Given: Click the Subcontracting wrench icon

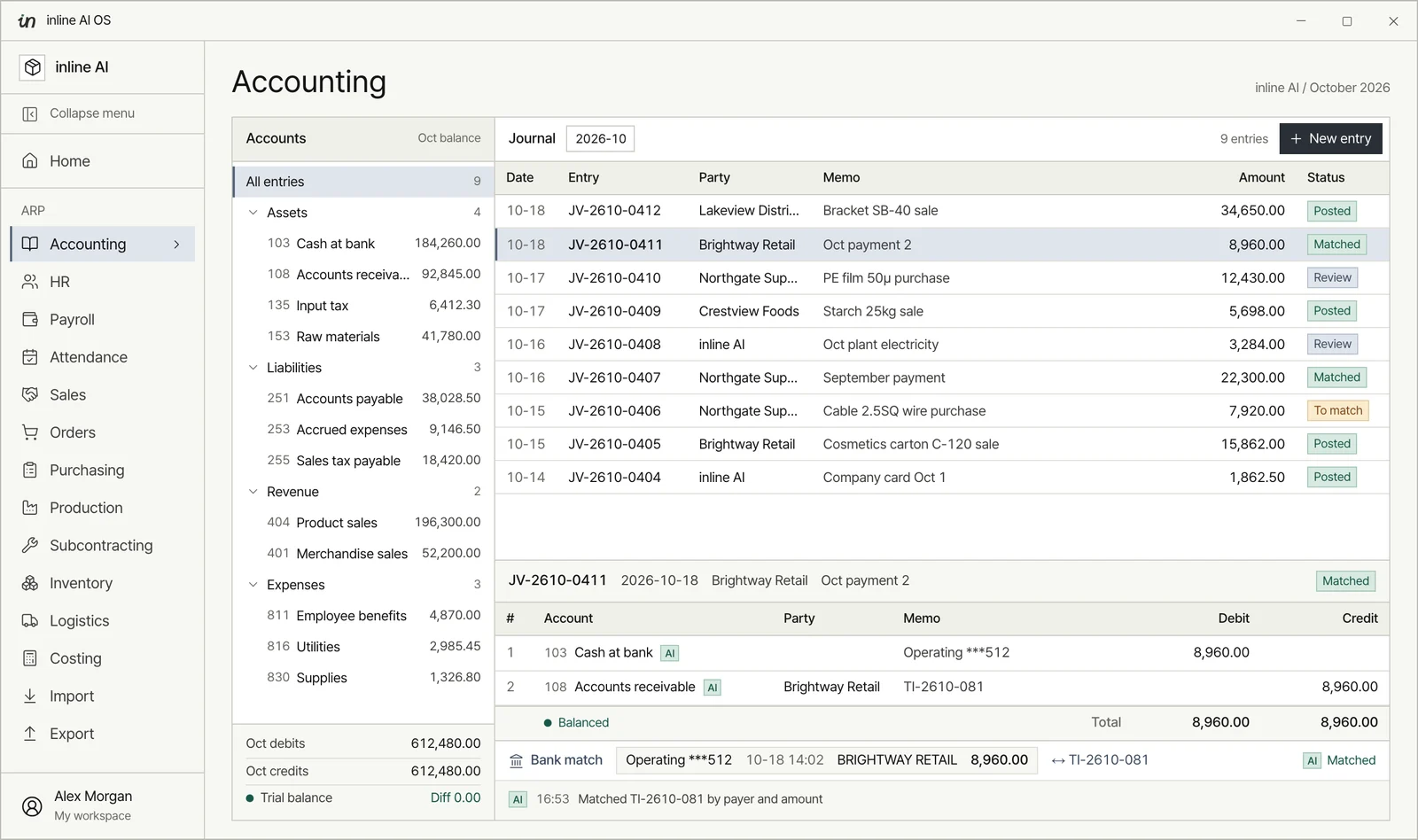Looking at the screenshot, I should point(30,545).
